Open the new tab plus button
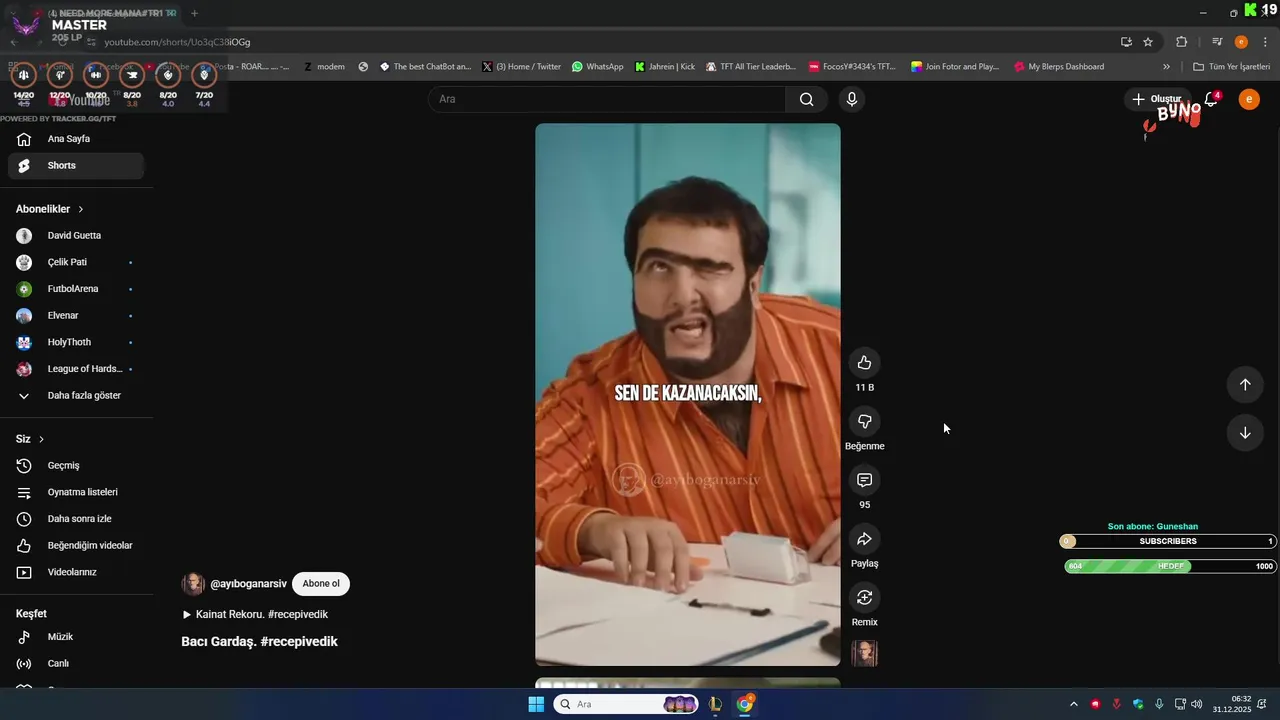This screenshot has width=1280, height=720. [x=194, y=13]
